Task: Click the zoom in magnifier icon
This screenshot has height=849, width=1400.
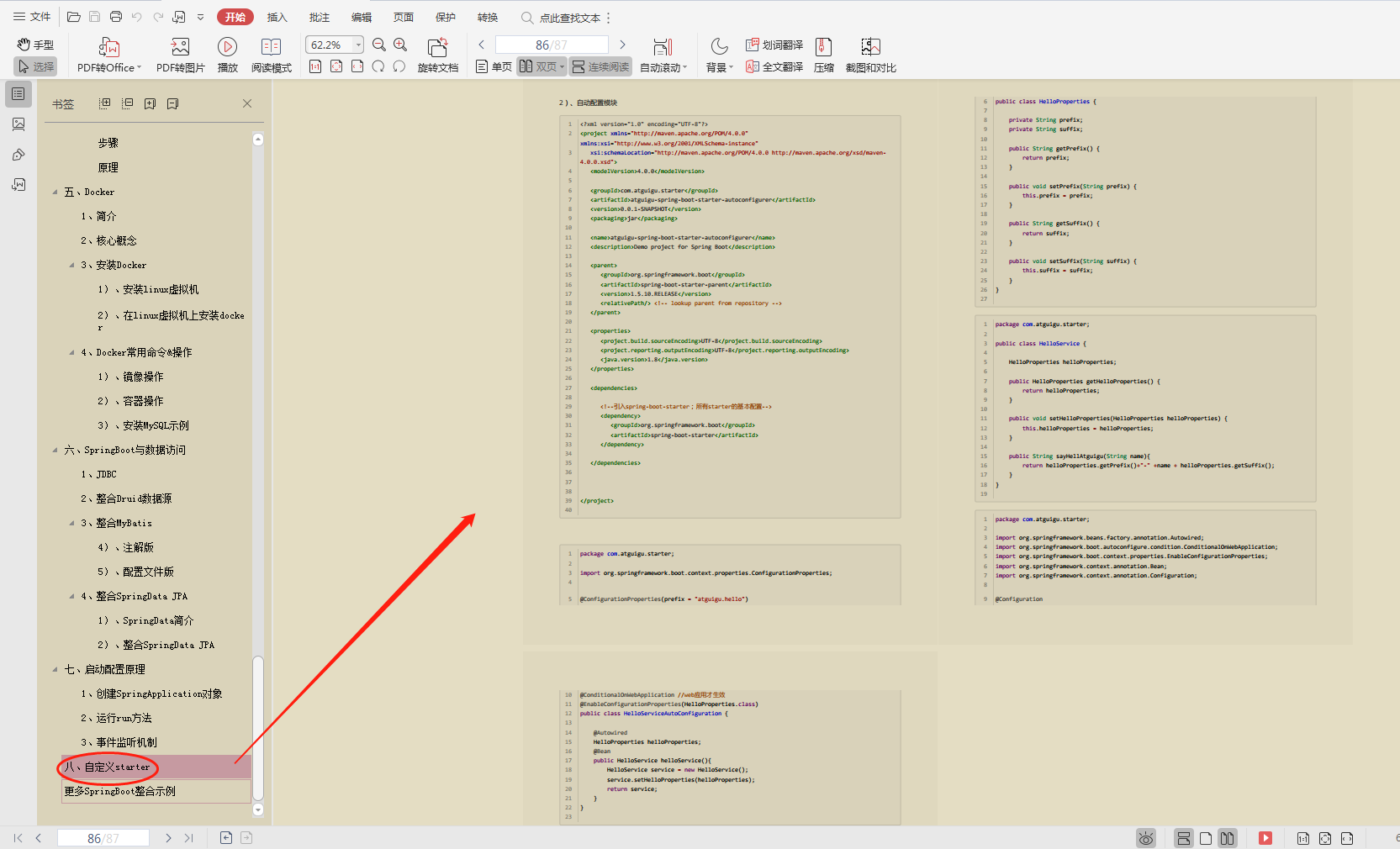Action: point(401,45)
